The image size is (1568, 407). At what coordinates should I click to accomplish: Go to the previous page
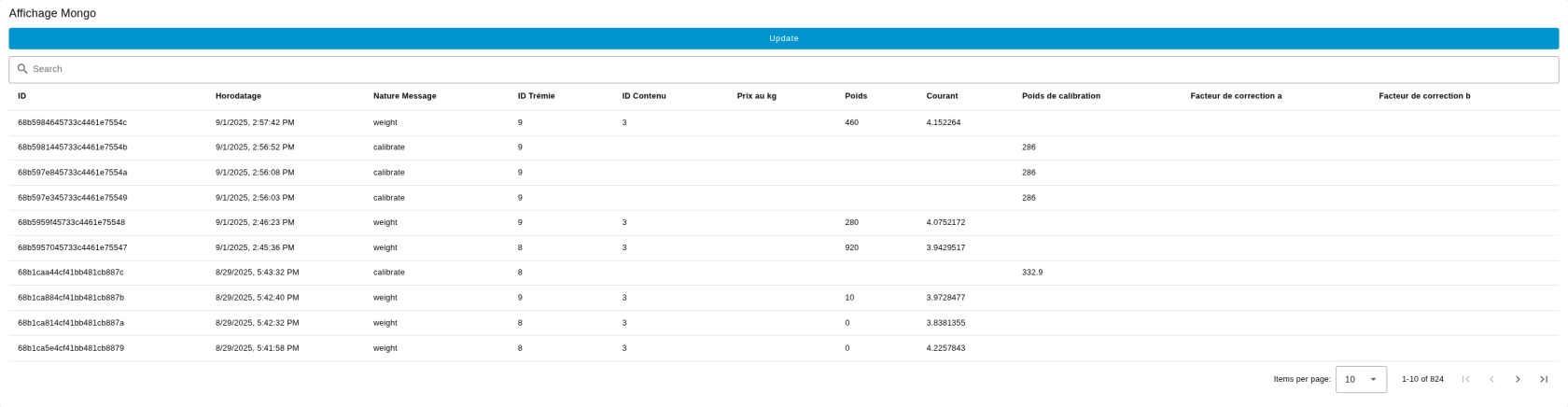[1491, 379]
